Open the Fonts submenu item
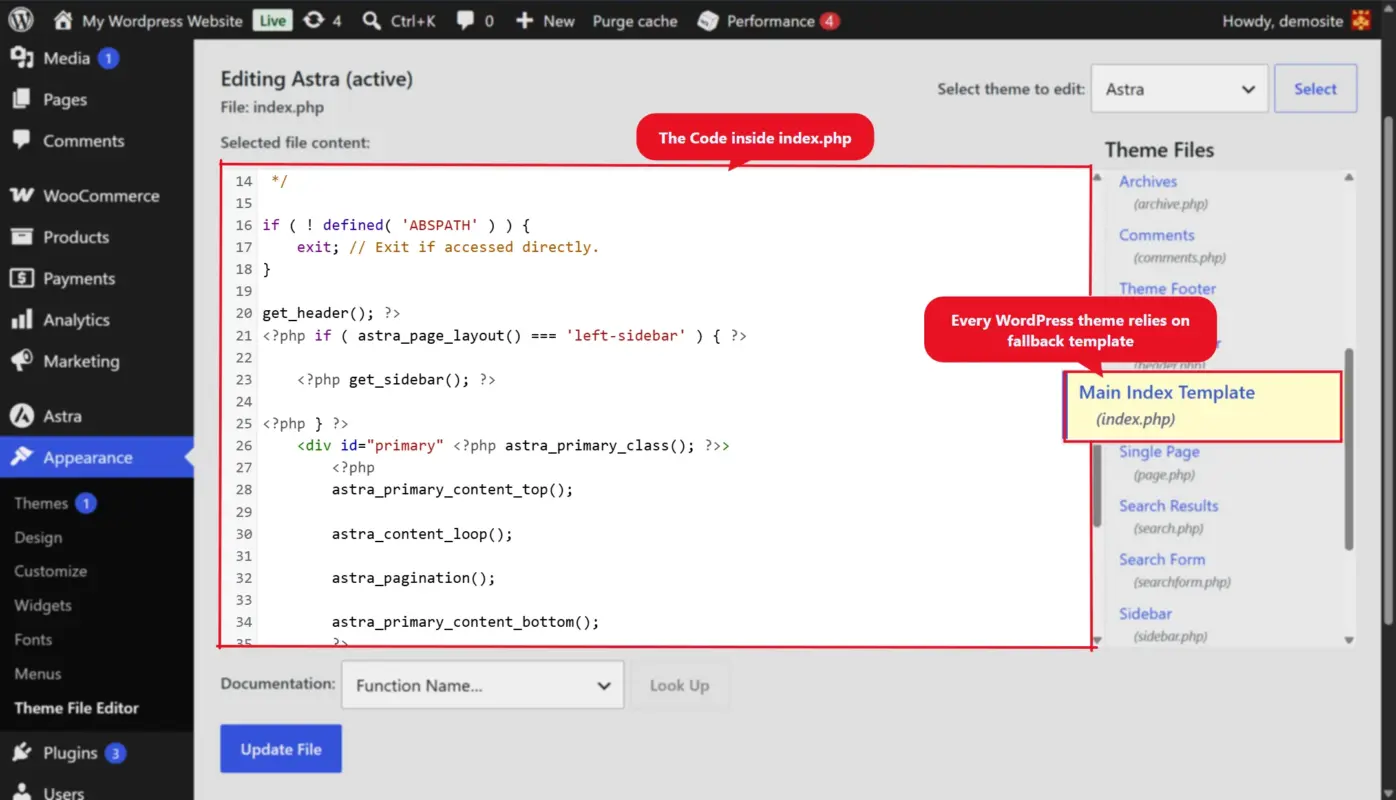1396x800 pixels. click(x=33, y=639)
